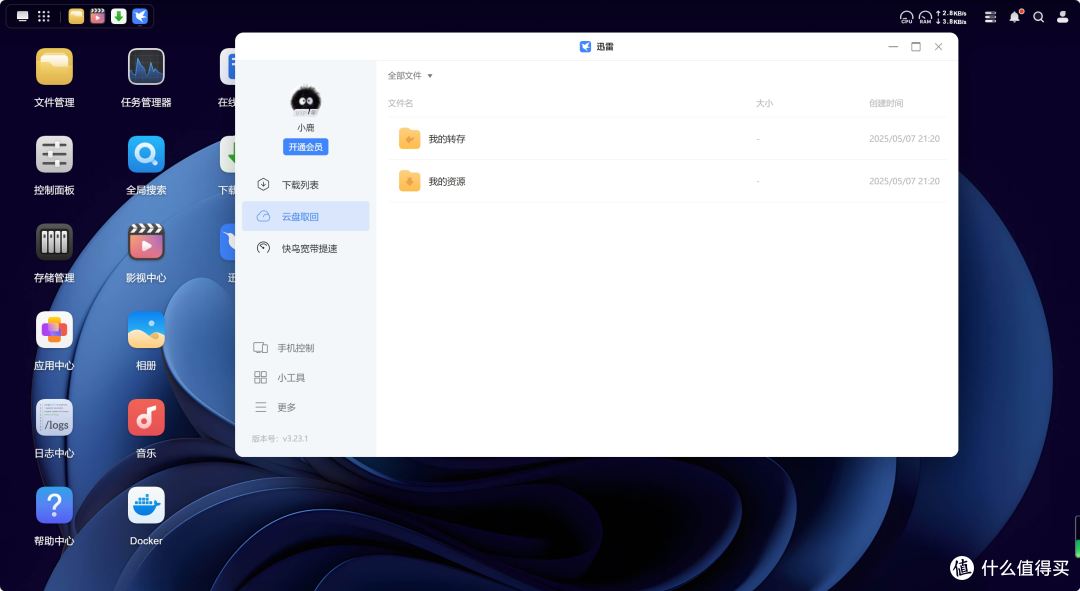Switch to green download app taskbar icon
Image resolution: width=1080 pixels, height=591 pixels.
119,16
